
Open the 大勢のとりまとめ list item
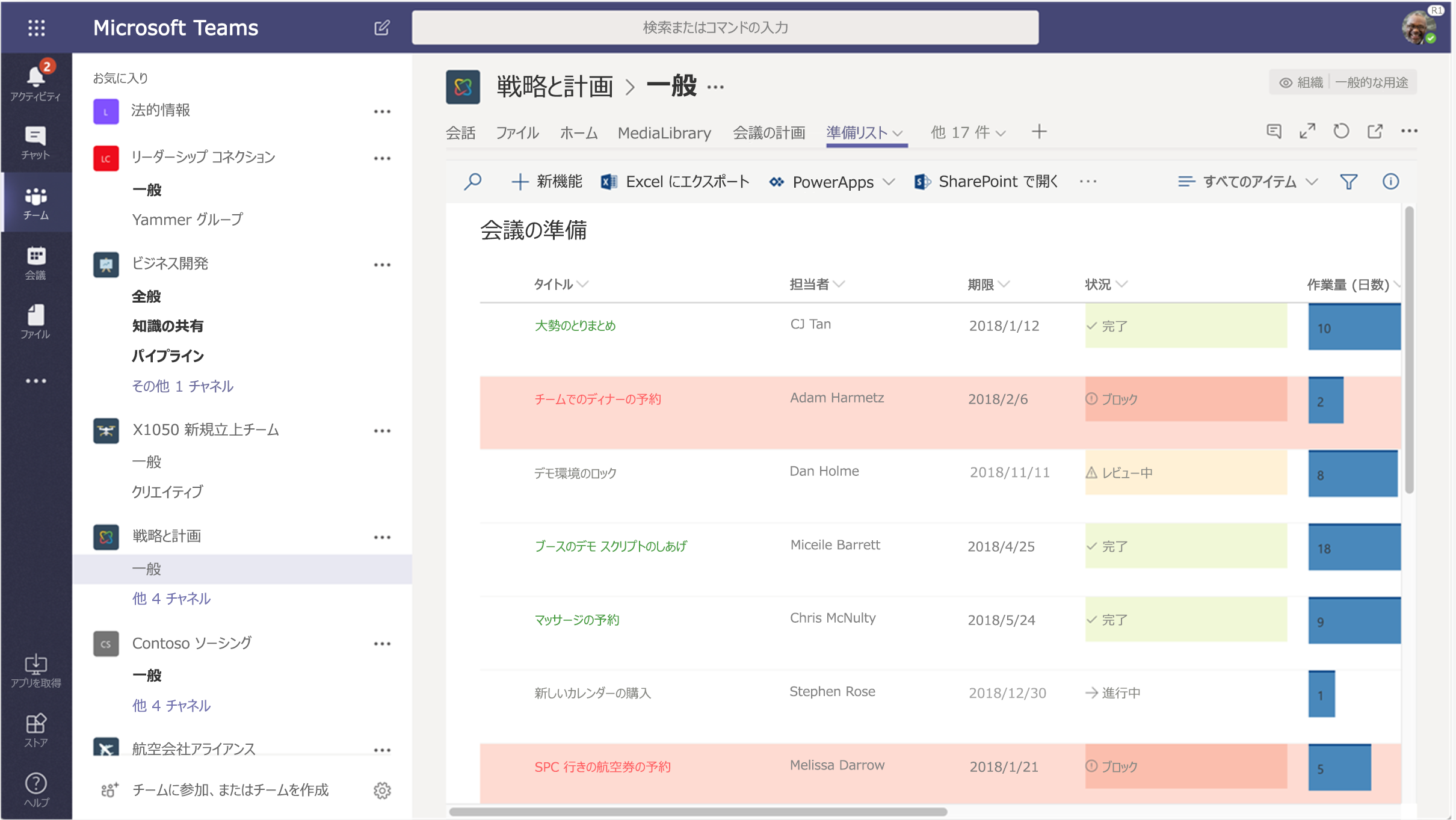(x=575, y=325)
